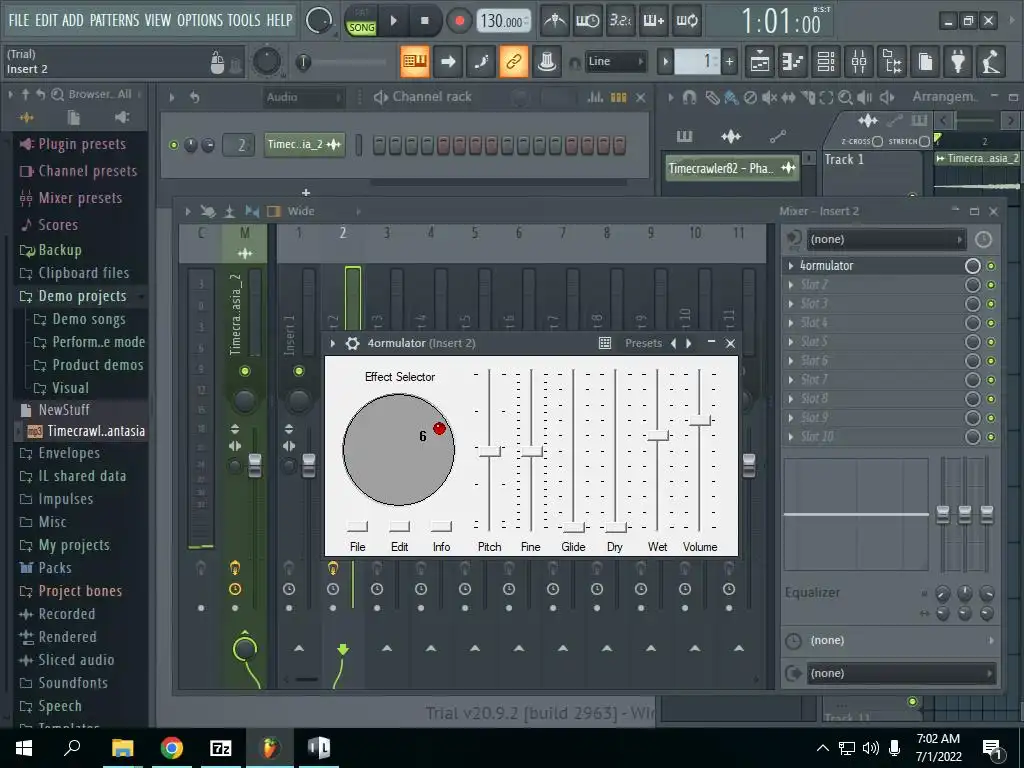Open the OPTIONS menu
The image size is (1024, 768).
tap(200, 20)
